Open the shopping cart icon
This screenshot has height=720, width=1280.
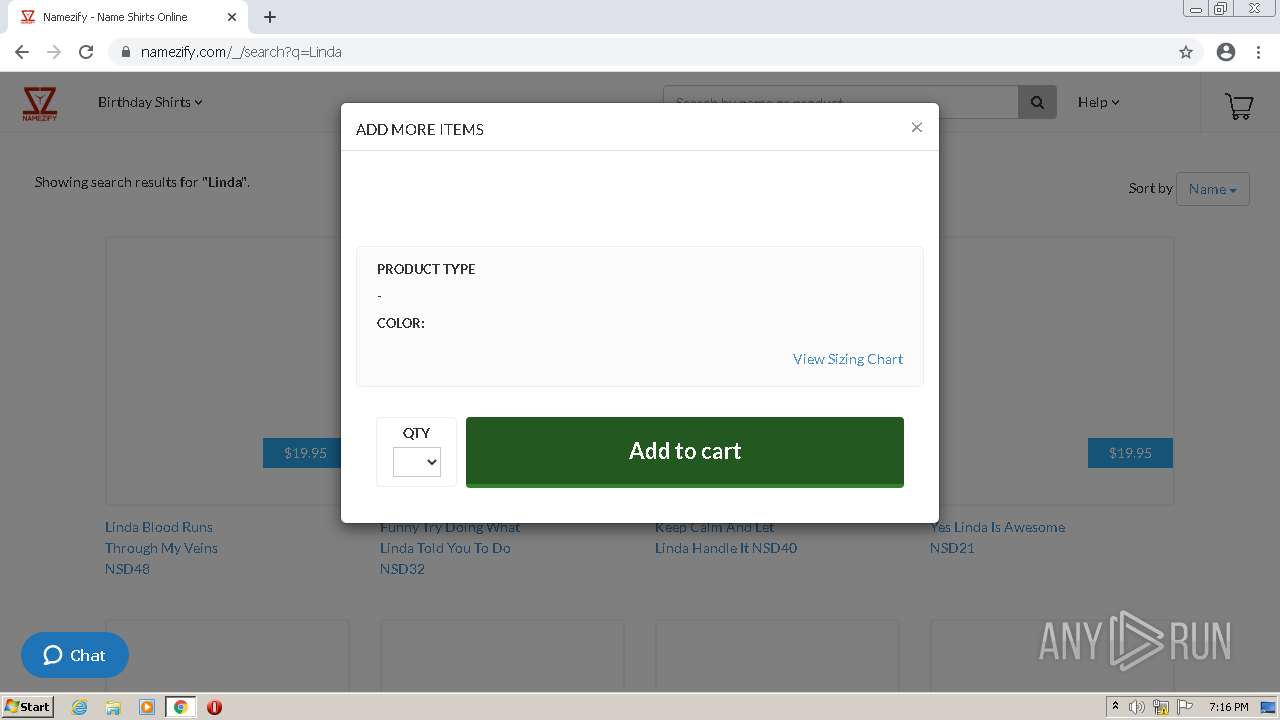[1239, 105]
